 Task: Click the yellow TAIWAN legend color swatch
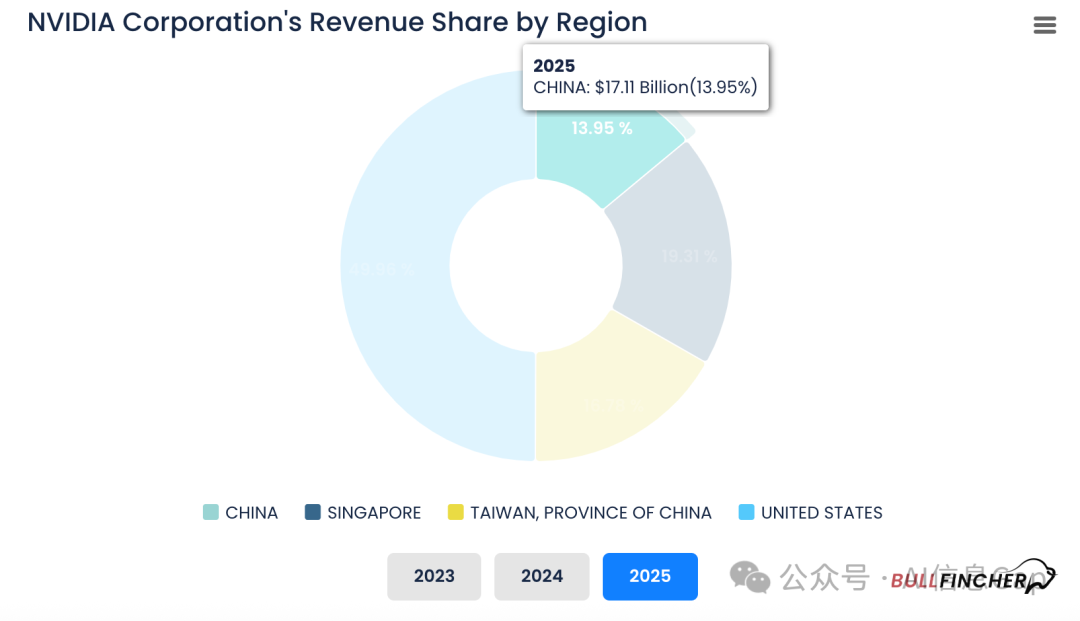pos(455,512)
